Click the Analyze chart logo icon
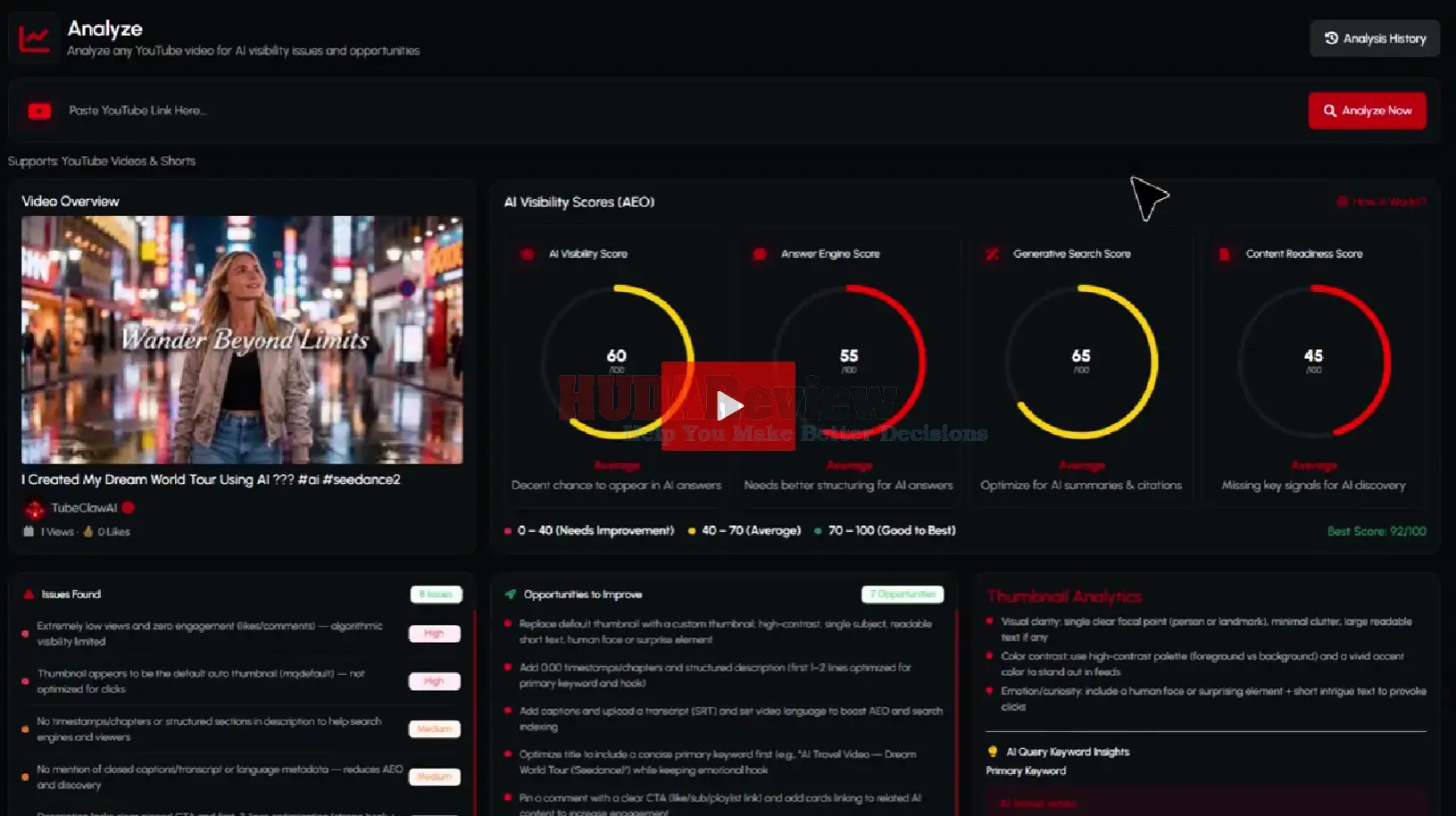The height and width of the screenshot is (816, 1456). click(34, 38)
